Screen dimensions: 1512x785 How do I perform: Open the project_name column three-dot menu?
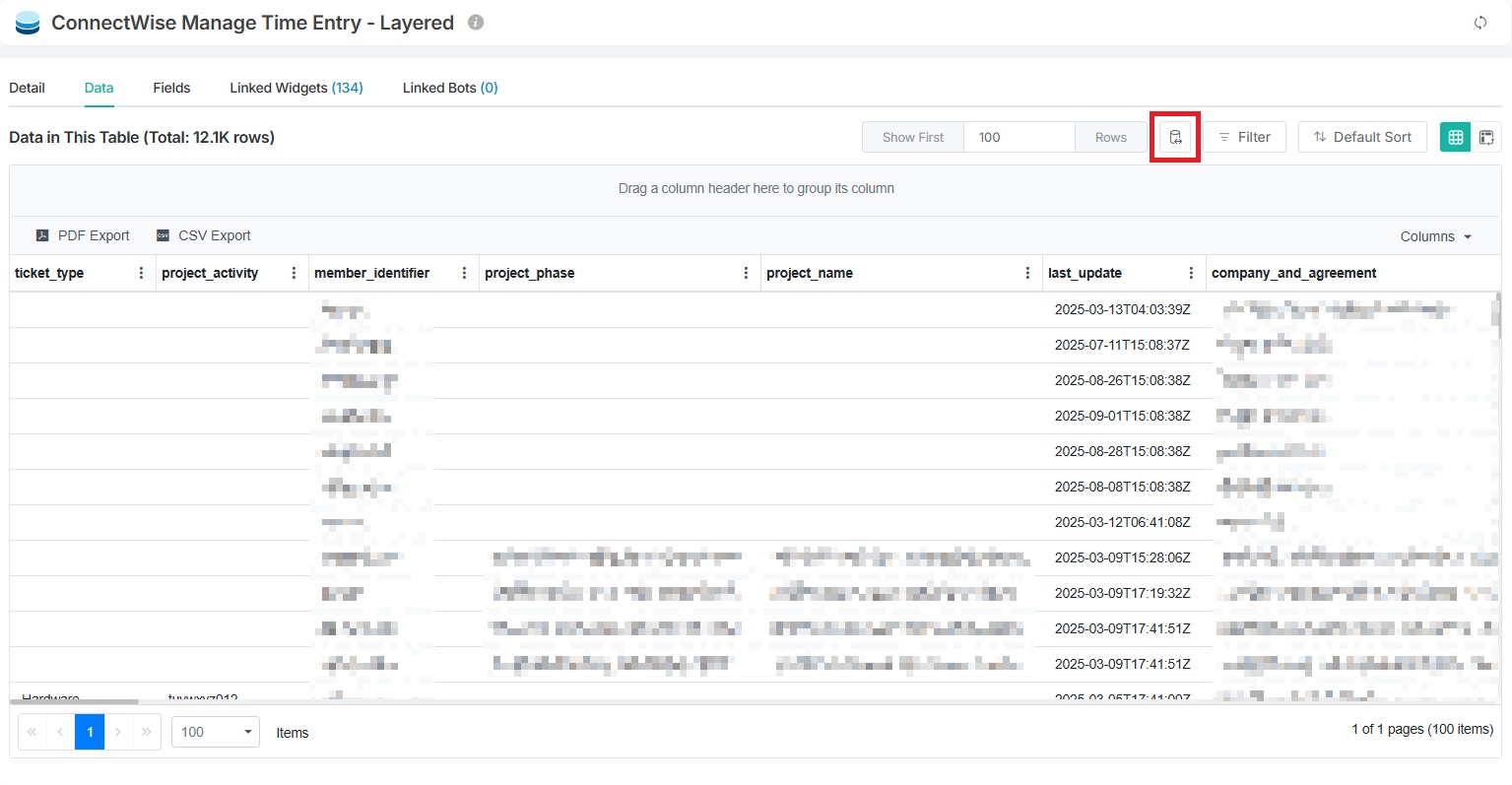click(x=1027, y=273)
